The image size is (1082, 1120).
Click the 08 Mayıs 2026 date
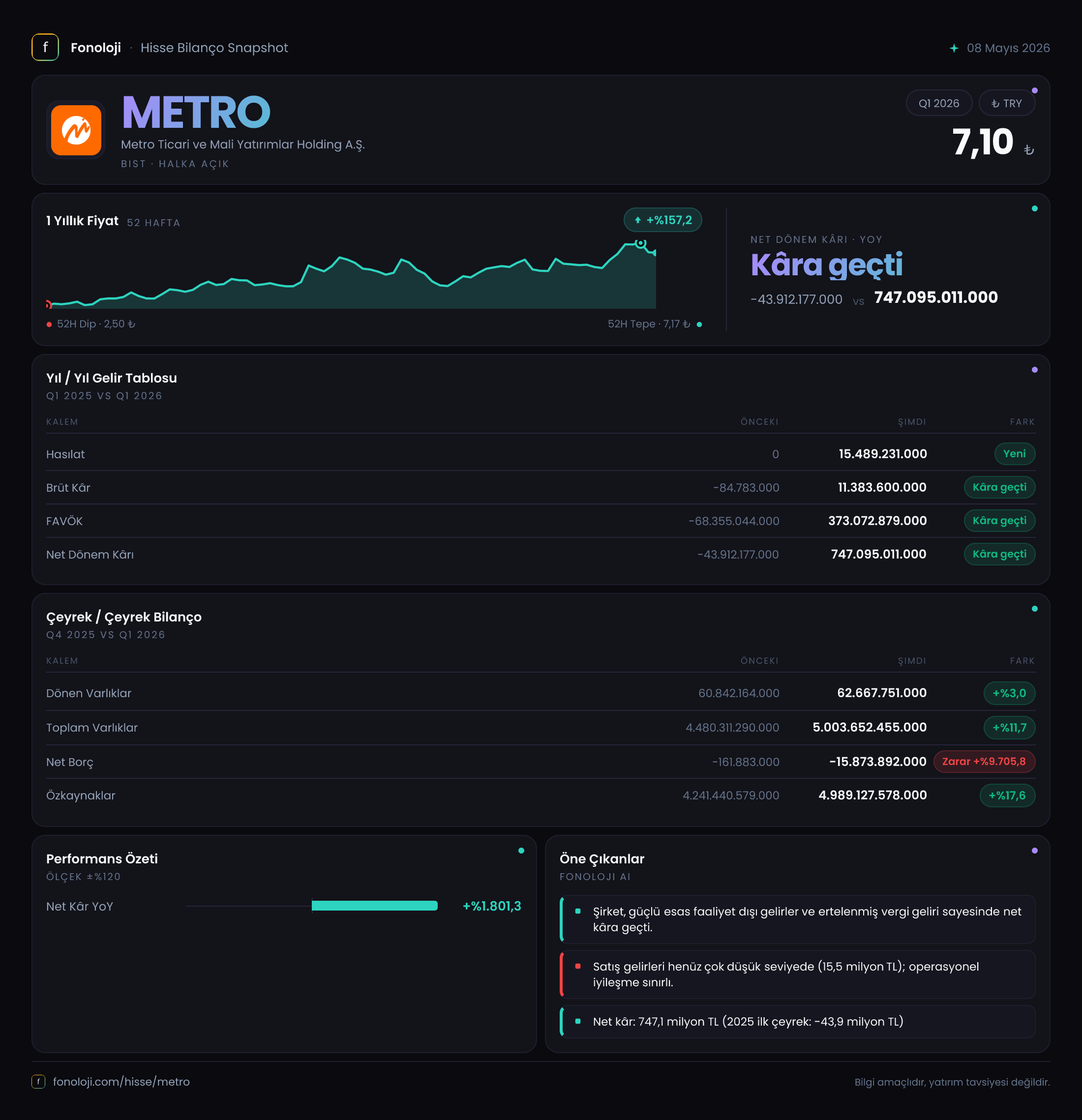coord(1008,48)
